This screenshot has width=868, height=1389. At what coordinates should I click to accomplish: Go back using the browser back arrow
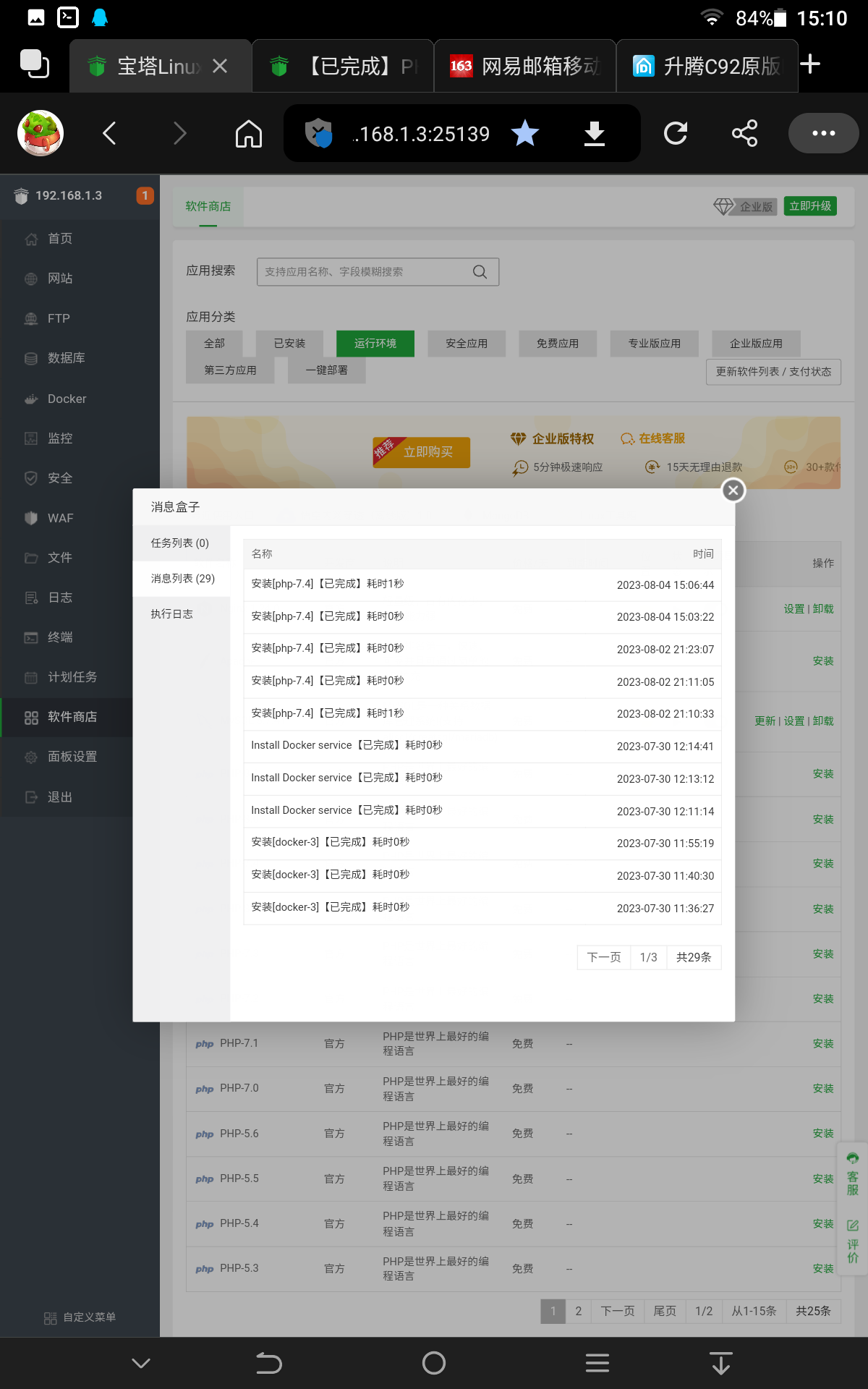109,133
